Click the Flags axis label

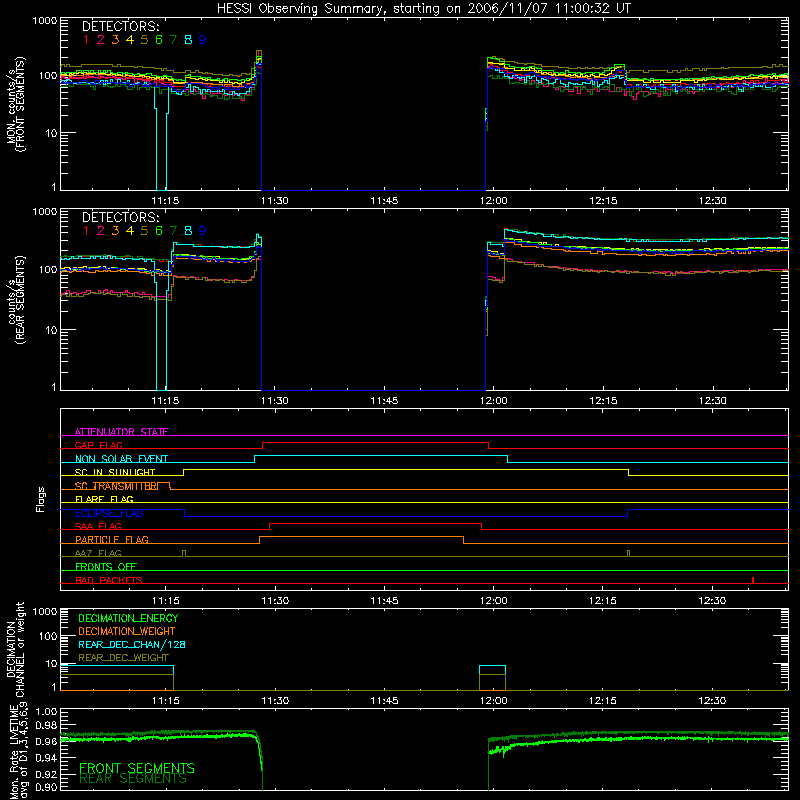(x=40, y=499)
